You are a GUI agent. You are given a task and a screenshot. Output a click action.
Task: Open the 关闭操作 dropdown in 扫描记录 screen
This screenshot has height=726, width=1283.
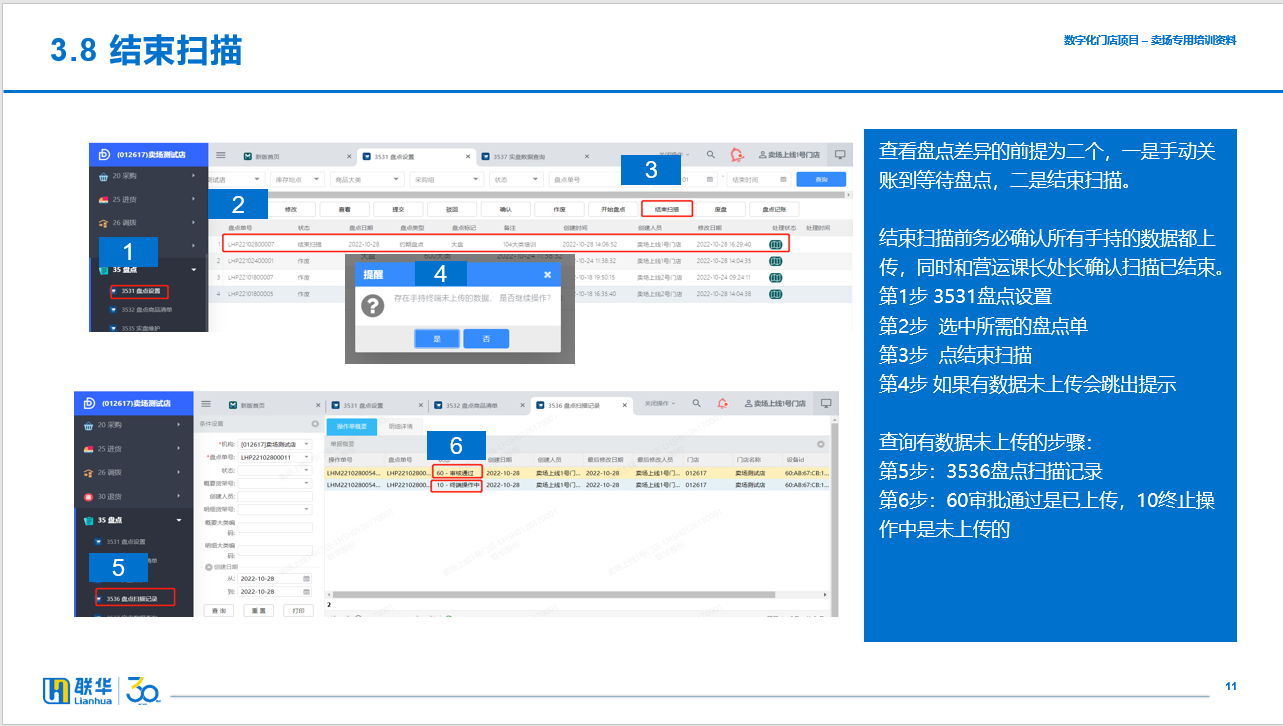point(659,403)
